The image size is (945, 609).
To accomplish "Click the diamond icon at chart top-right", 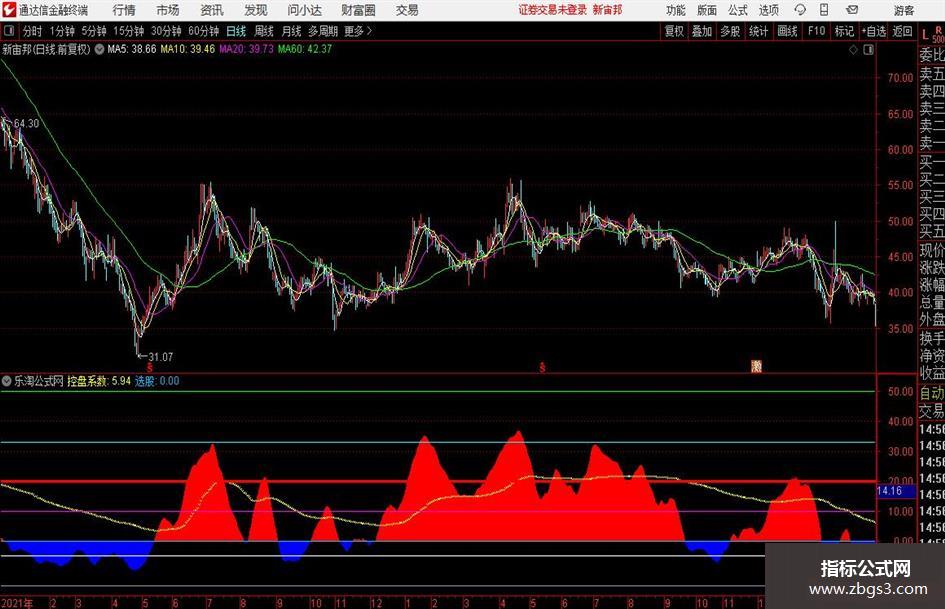I will pos(853,50).
